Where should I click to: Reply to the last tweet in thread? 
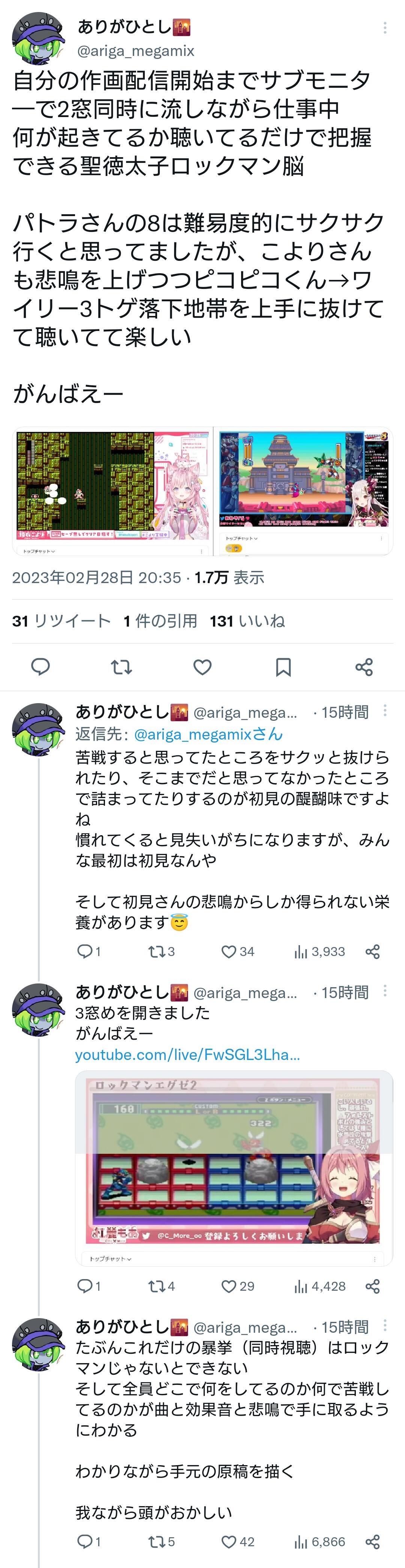tap(84, 1541)
